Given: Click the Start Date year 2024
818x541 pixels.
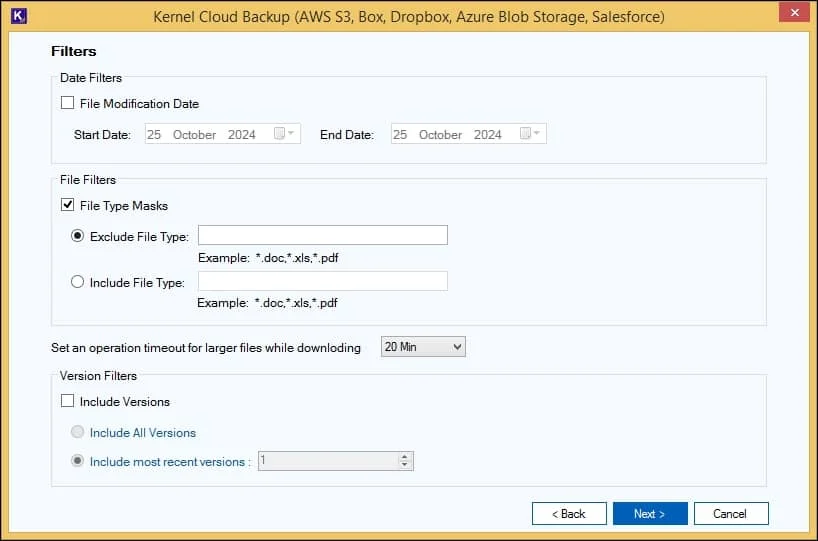Looking at the screenshot, I should pyautogui.click(x=242, y=135).
